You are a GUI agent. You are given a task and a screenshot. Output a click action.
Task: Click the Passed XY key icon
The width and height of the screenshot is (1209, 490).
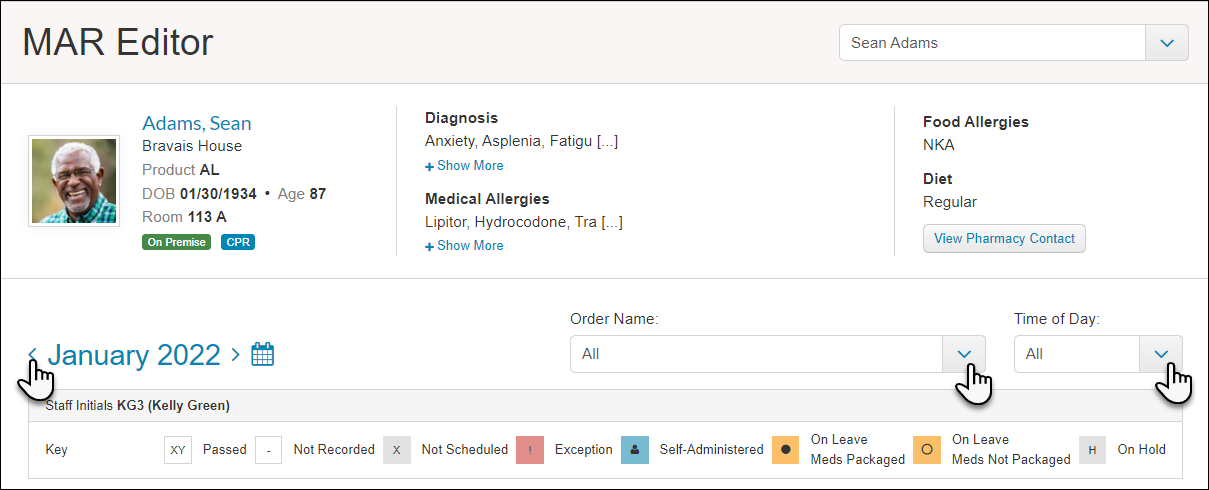coord(178,450)
